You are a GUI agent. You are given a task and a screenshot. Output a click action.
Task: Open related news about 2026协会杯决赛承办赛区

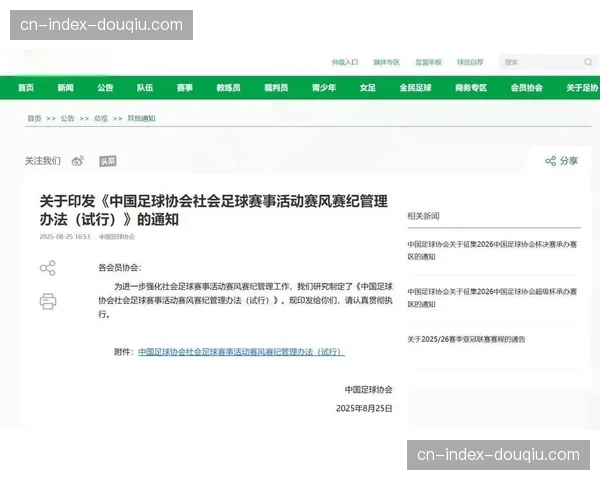click(x=492, y=250)
